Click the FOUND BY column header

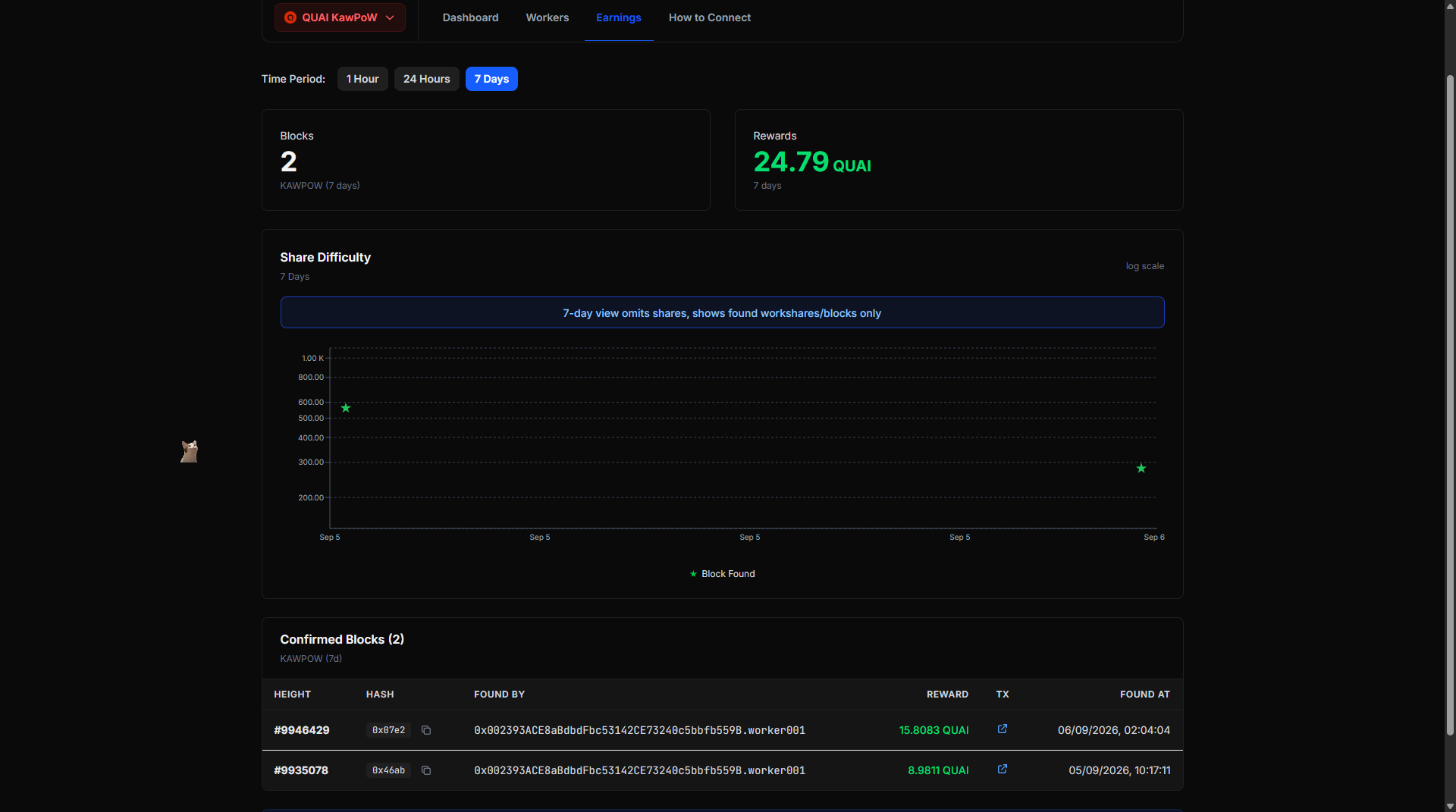click(499, 694)
